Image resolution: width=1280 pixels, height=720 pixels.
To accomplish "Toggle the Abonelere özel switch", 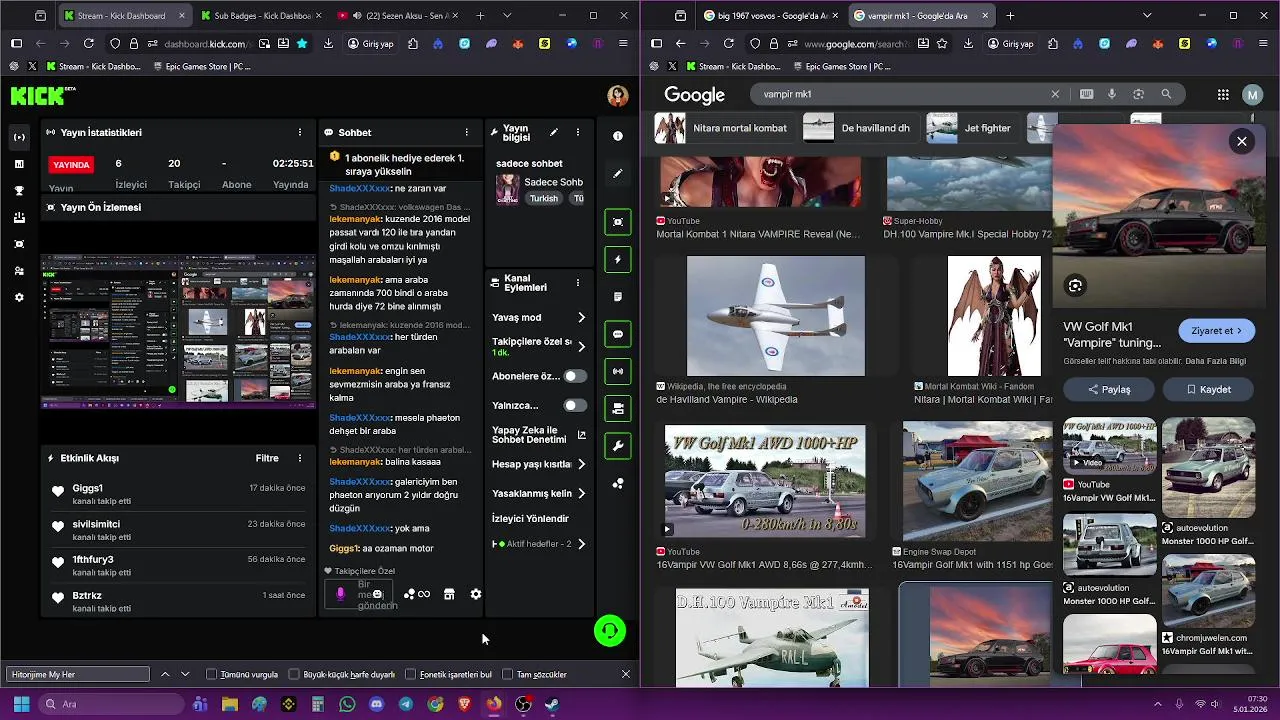I will point(575,376).
